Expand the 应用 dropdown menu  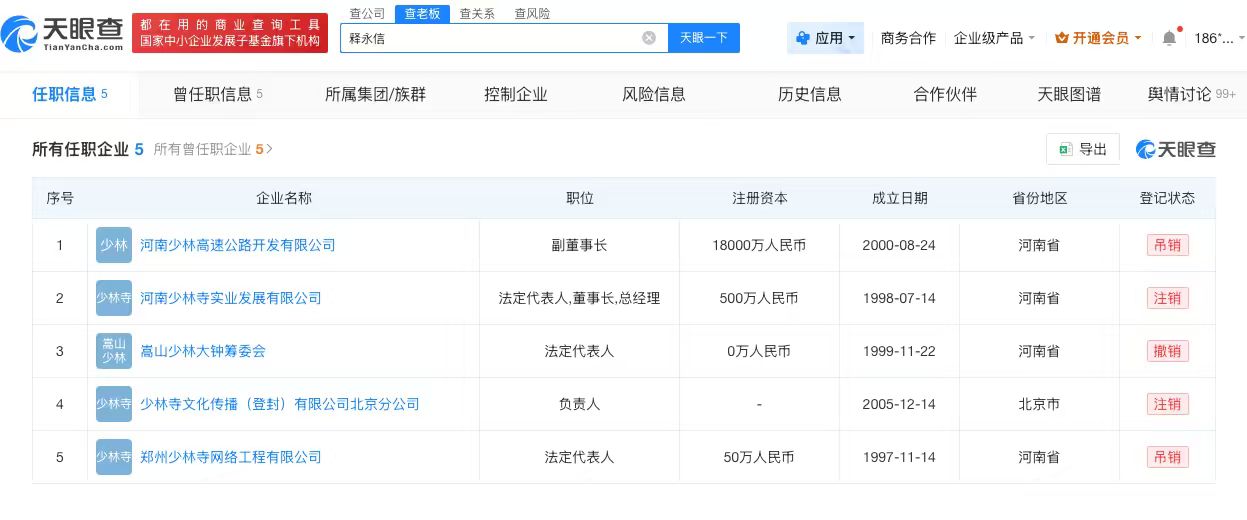pyautogui.click(x=826, y=38)
